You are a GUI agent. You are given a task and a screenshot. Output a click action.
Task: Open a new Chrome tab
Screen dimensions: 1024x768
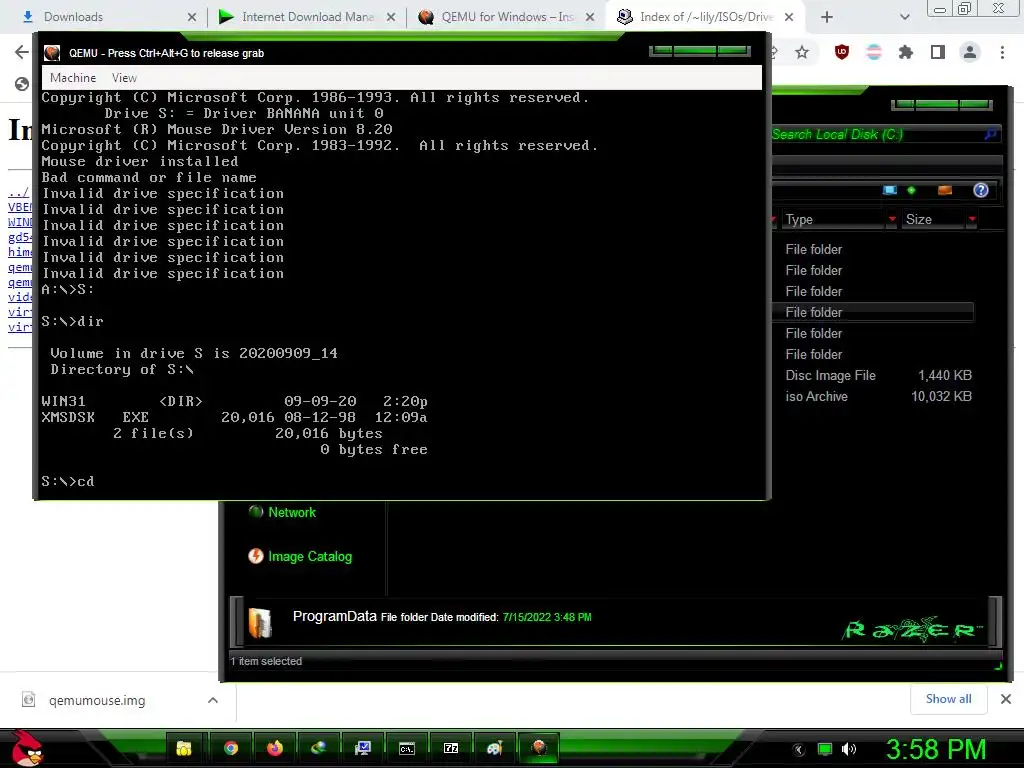827,17
